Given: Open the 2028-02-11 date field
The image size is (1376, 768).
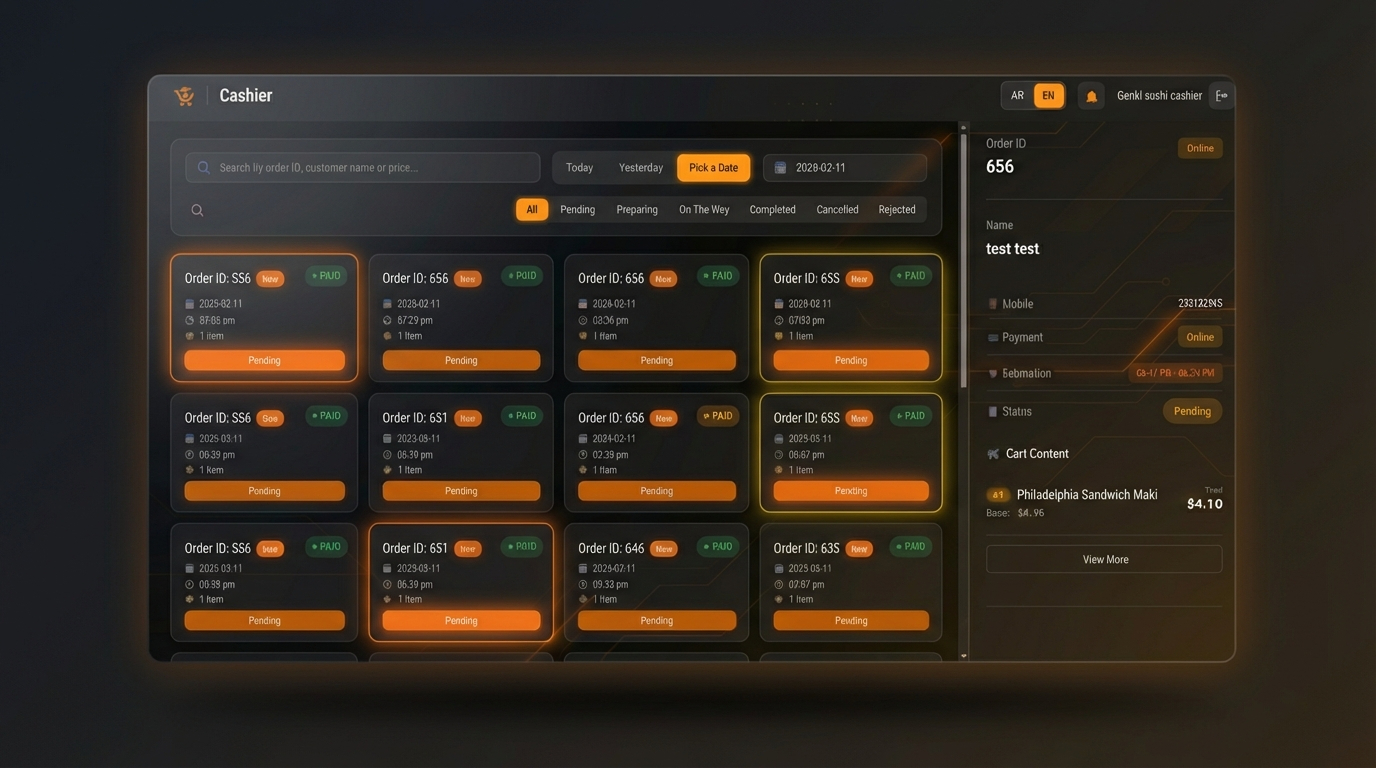Looking at the screenshot, I should (x=845, y=168).
